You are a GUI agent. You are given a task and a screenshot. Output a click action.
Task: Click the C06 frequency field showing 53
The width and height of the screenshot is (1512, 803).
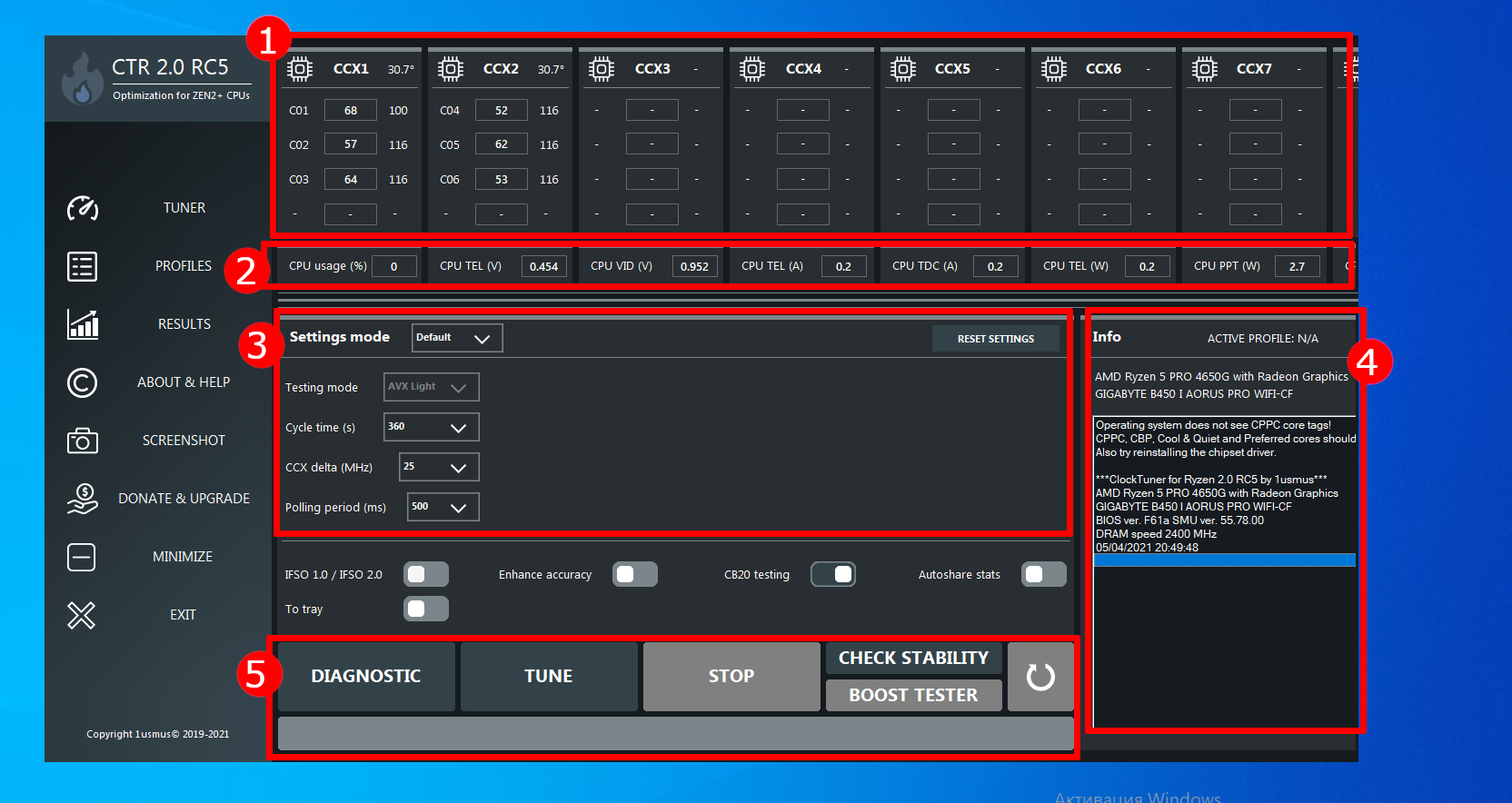(x=502, y=180)
